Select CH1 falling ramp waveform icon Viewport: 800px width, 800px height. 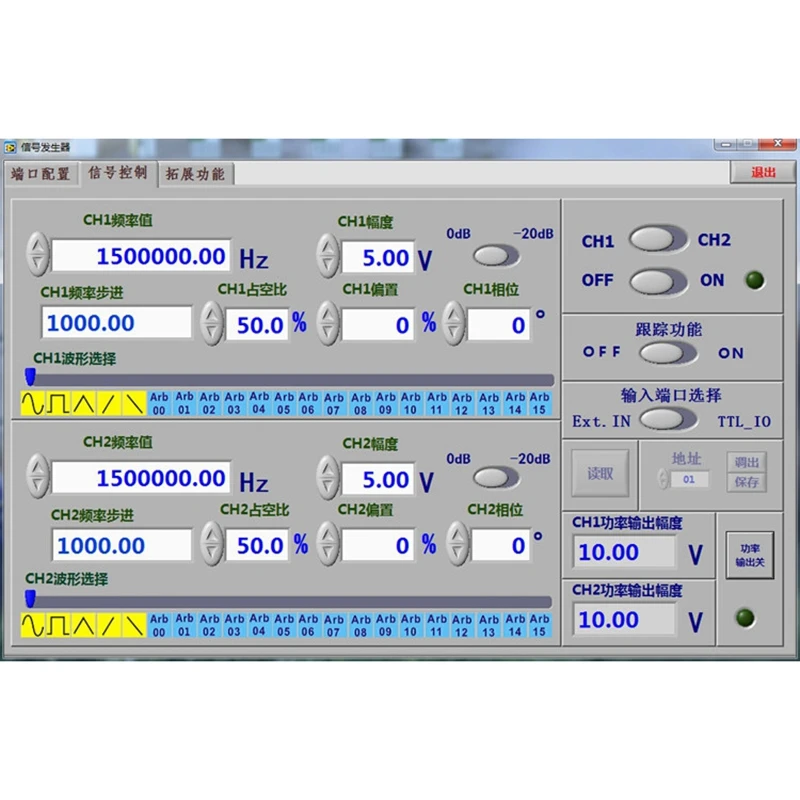[134, 404]
